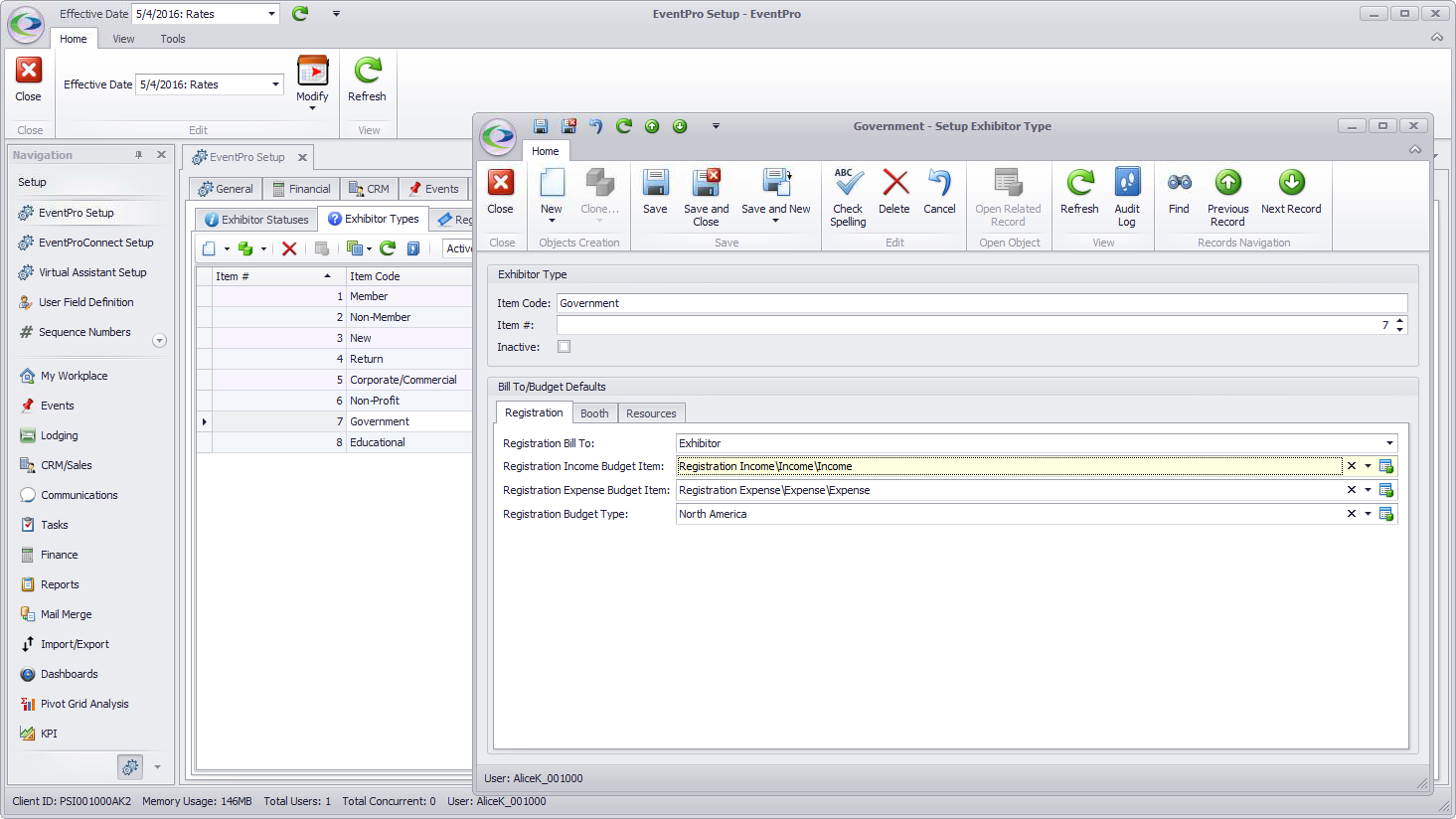Run Check Spelling from ribbon
This screenshot has width=1456, height=819.
(848, 197)
